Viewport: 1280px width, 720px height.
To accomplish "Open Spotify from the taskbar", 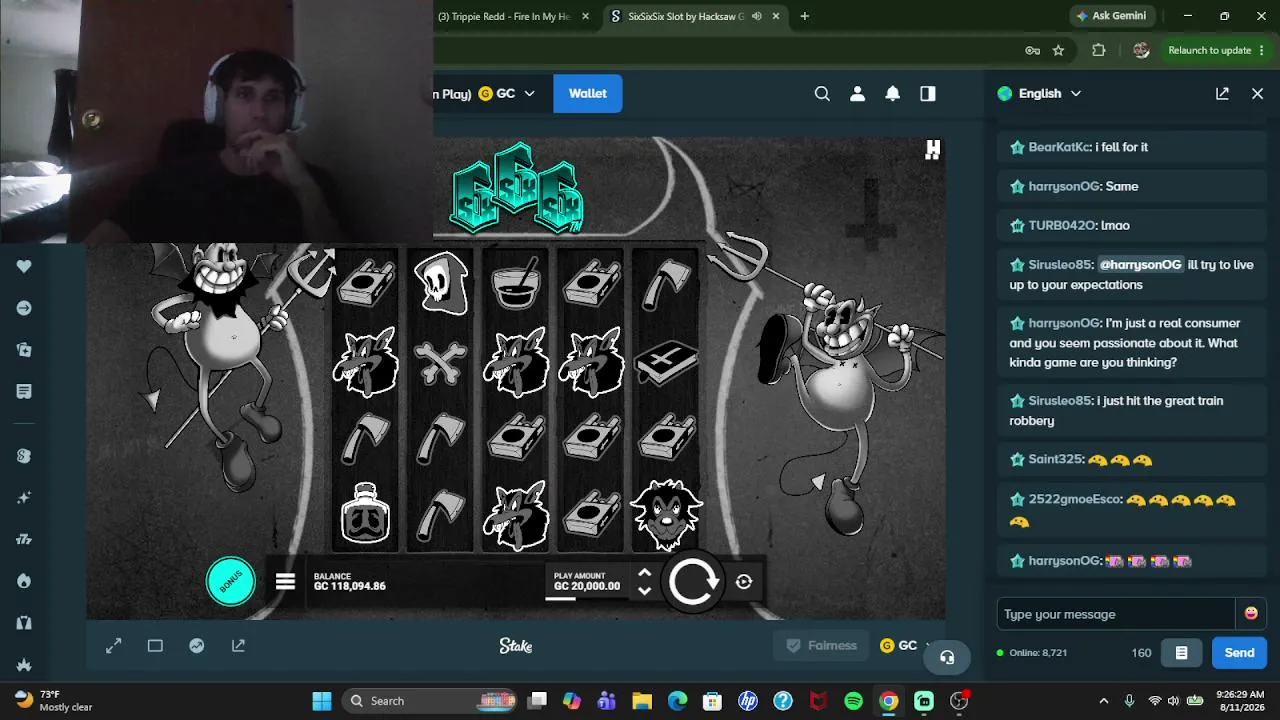I will (853, 701).
